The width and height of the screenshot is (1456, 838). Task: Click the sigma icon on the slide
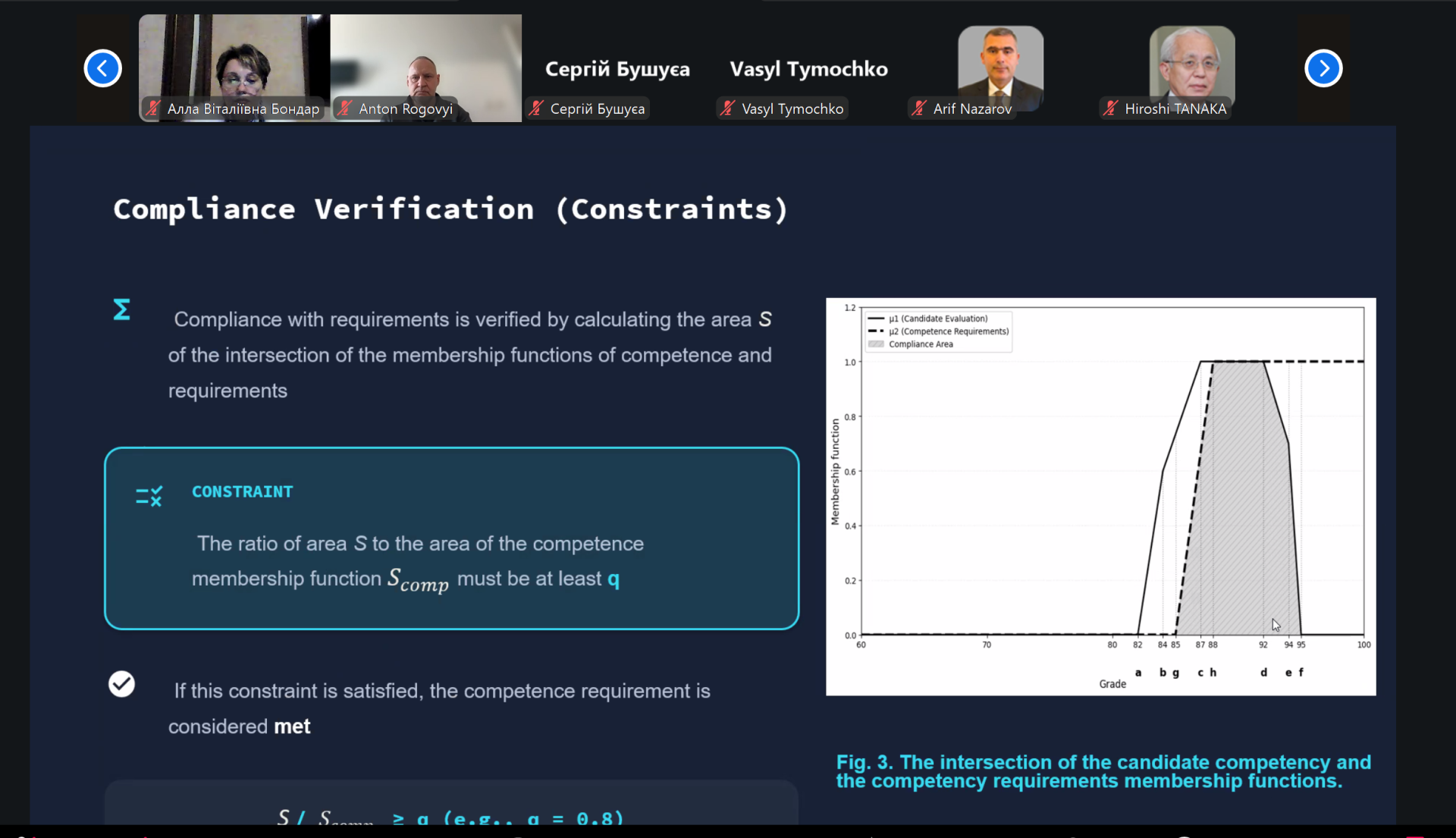pyautogui.click(x=121, y=309)
